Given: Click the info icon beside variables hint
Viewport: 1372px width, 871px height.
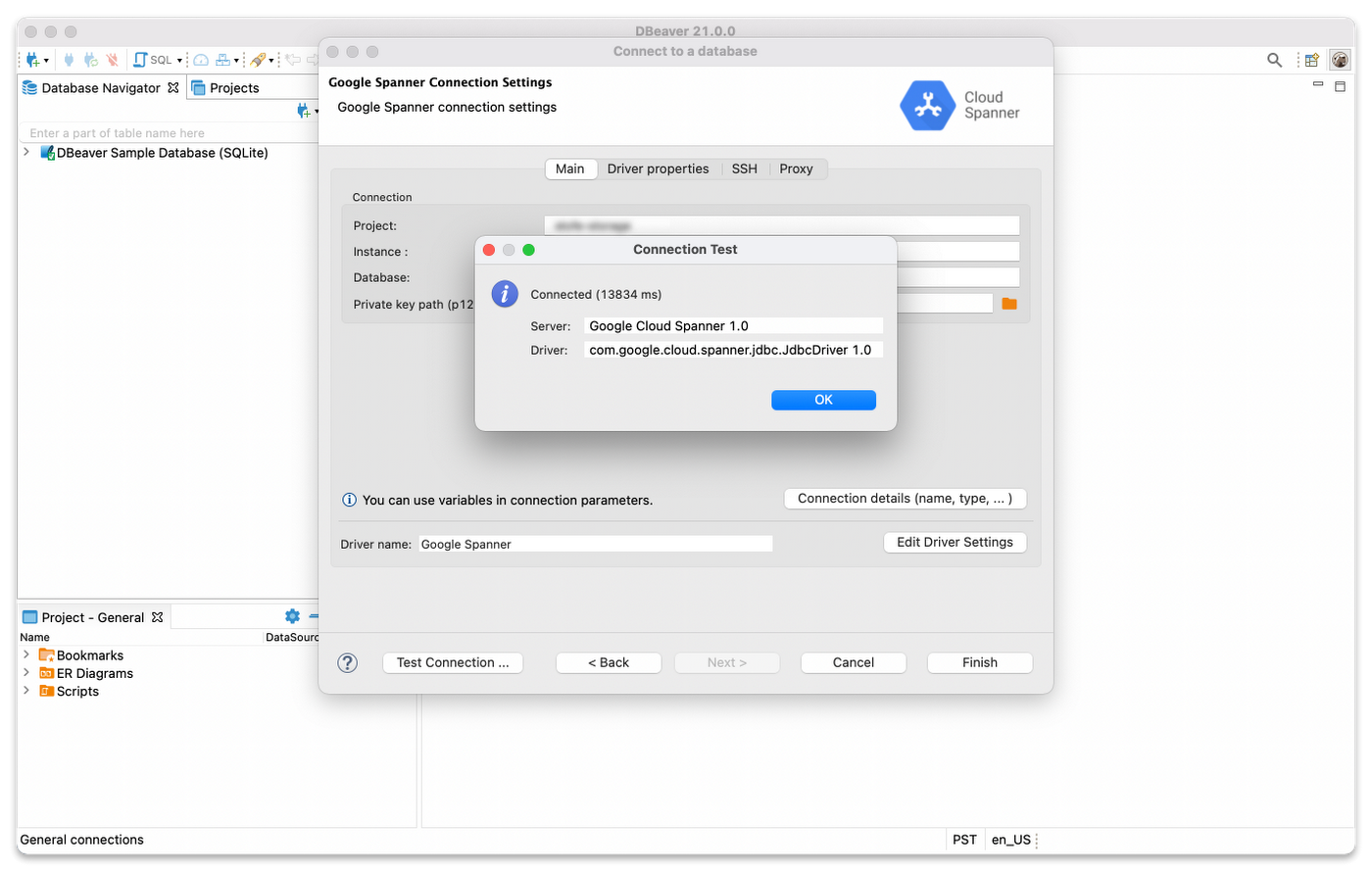Looking at the screenshot, I should point(349,500).
